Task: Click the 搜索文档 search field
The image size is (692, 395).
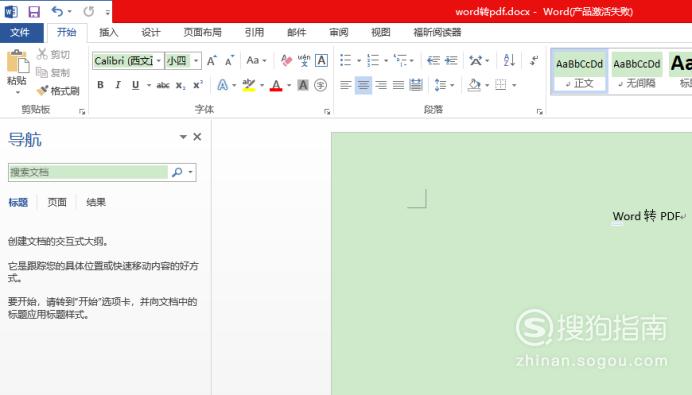Action: point(88,172)
